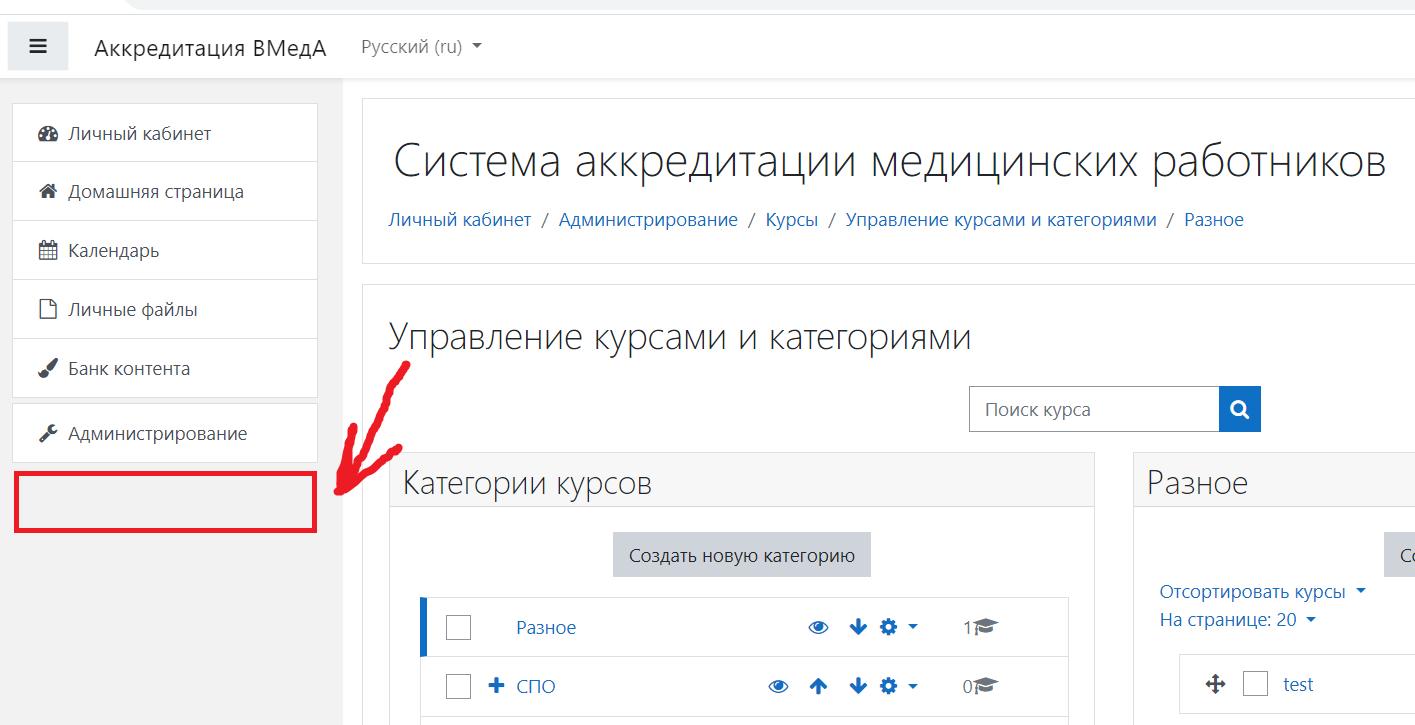Open the gear settings dropdown for Разное

click(x=897, y=627)
